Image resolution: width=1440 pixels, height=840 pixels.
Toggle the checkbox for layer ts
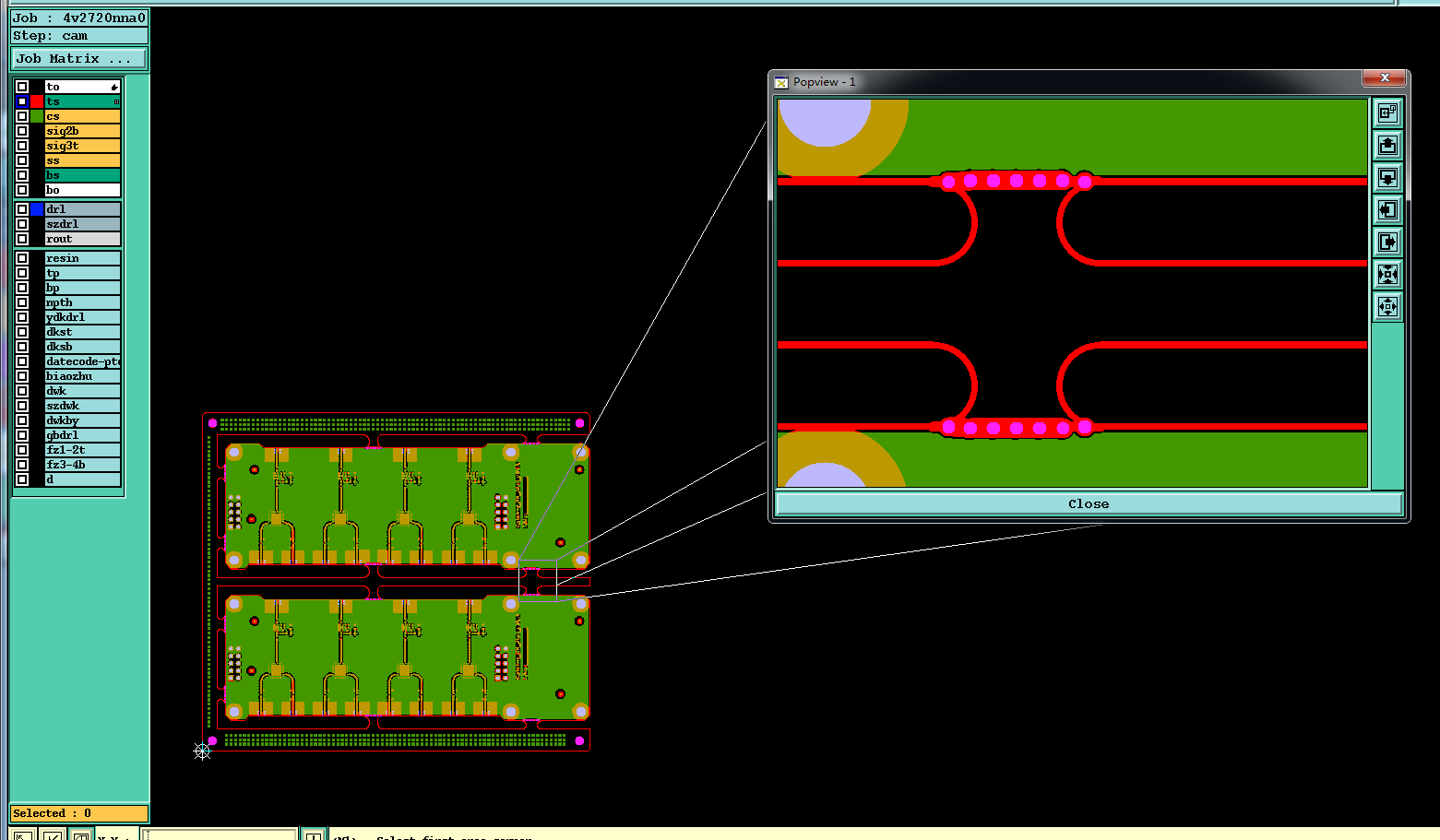pos(22,101)
